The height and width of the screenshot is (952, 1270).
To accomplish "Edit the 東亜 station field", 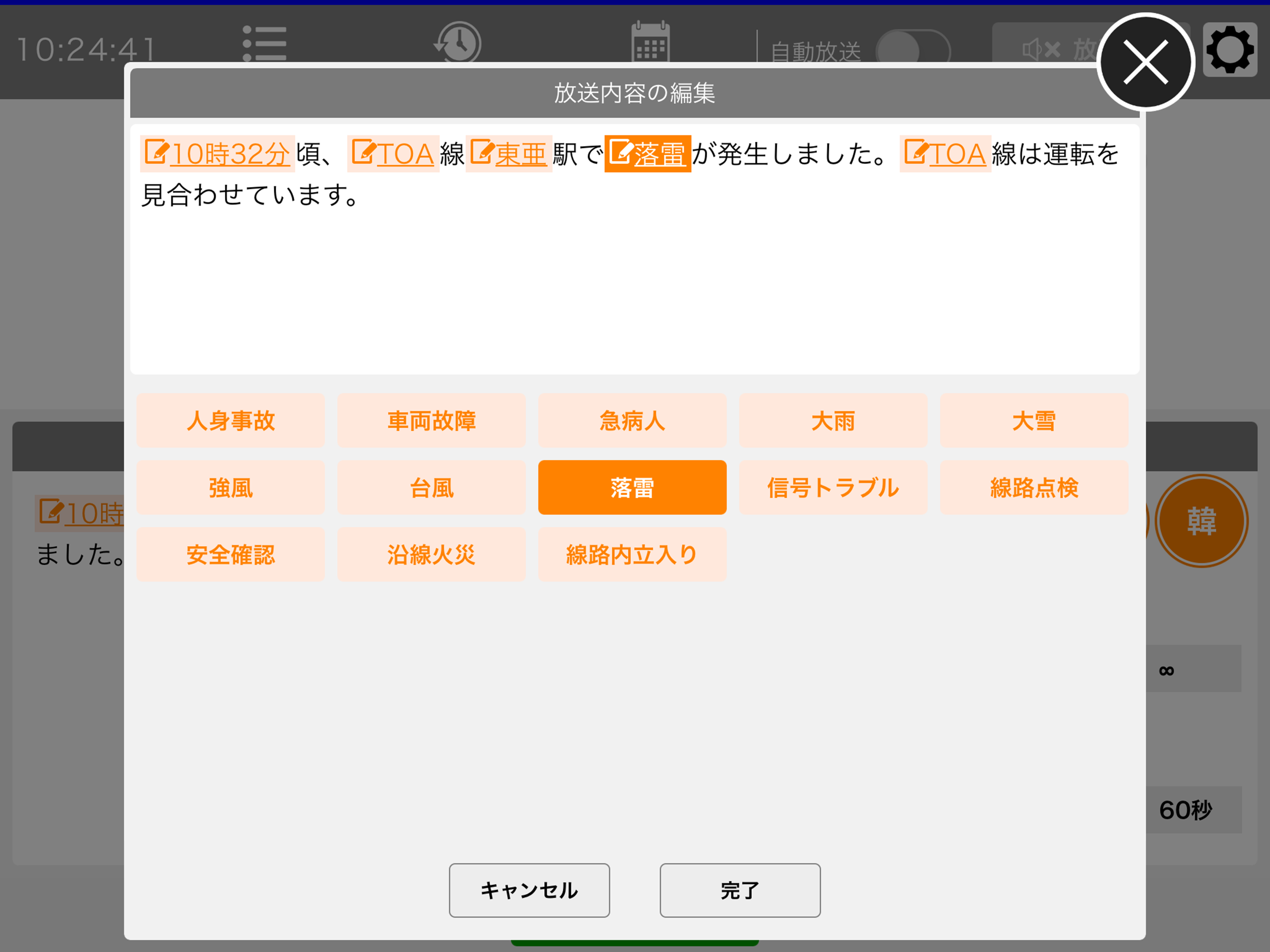I will (x=509, y=154).
